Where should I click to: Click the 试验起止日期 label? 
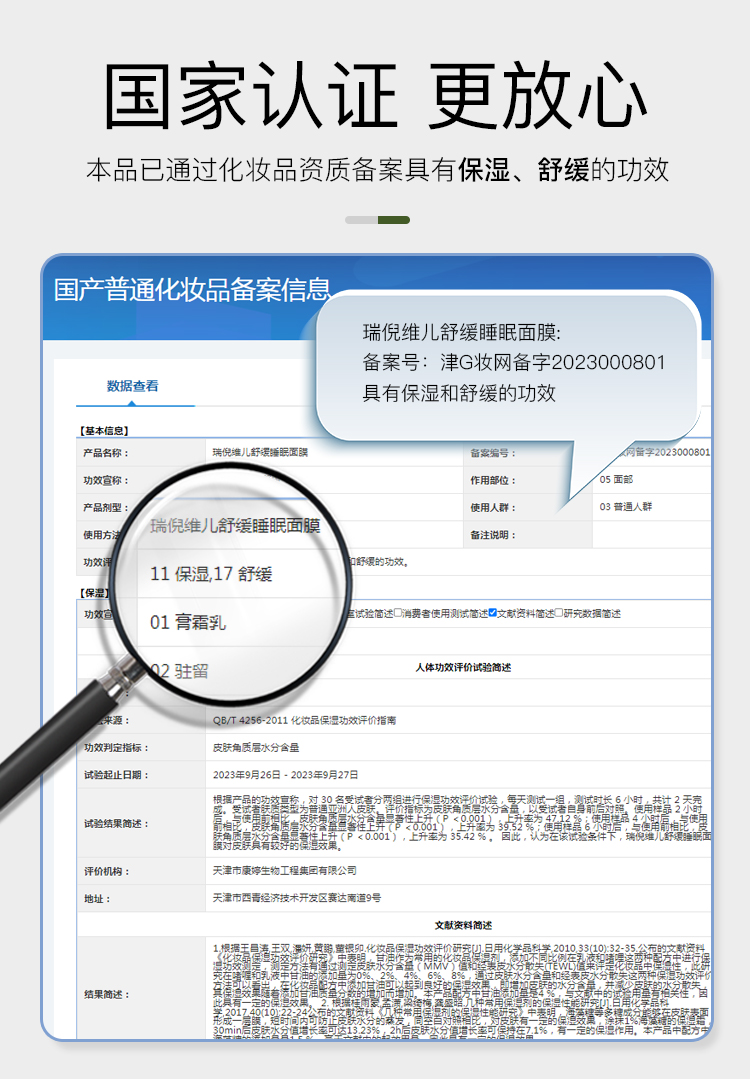[116, 775]
